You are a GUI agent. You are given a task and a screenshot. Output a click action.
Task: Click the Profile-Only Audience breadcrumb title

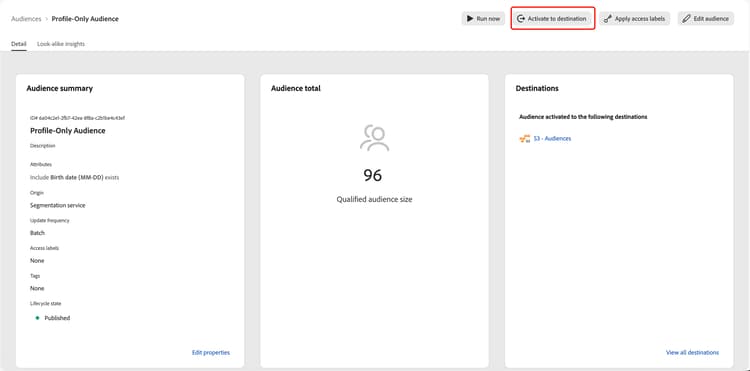point(85,19)
